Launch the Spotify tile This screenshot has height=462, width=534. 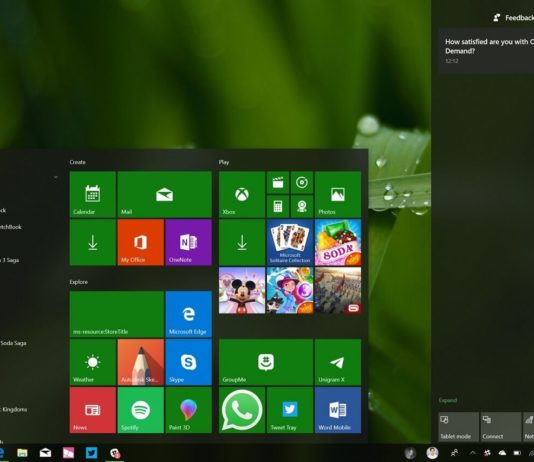point(140,410)
